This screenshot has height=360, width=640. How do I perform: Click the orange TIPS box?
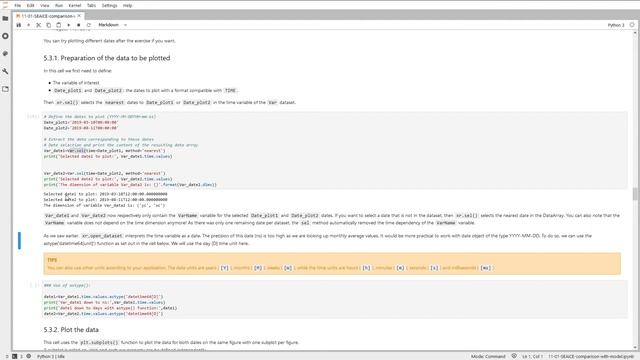click(332, 264)
